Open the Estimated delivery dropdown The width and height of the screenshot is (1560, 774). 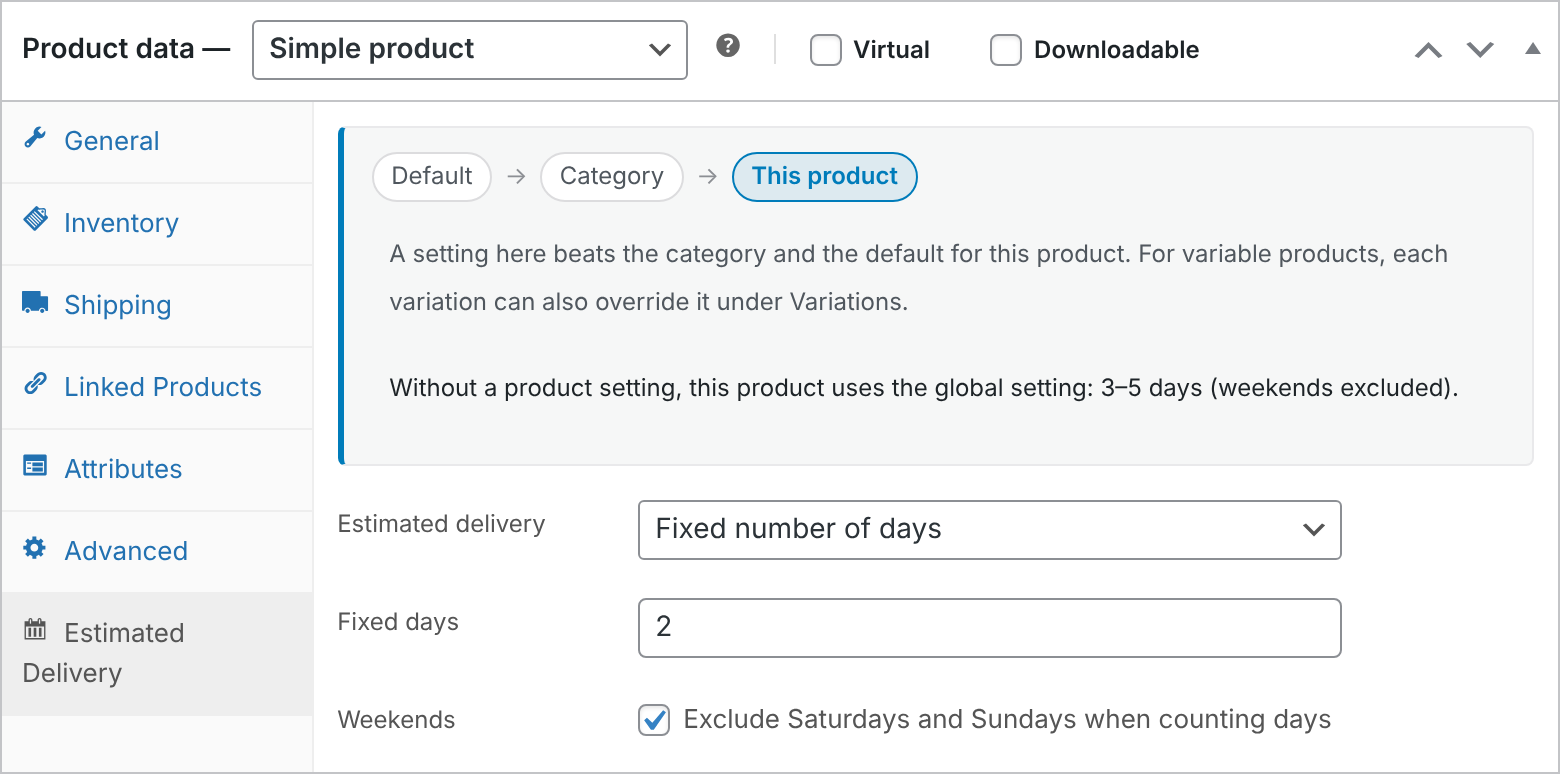pos(989,530)
